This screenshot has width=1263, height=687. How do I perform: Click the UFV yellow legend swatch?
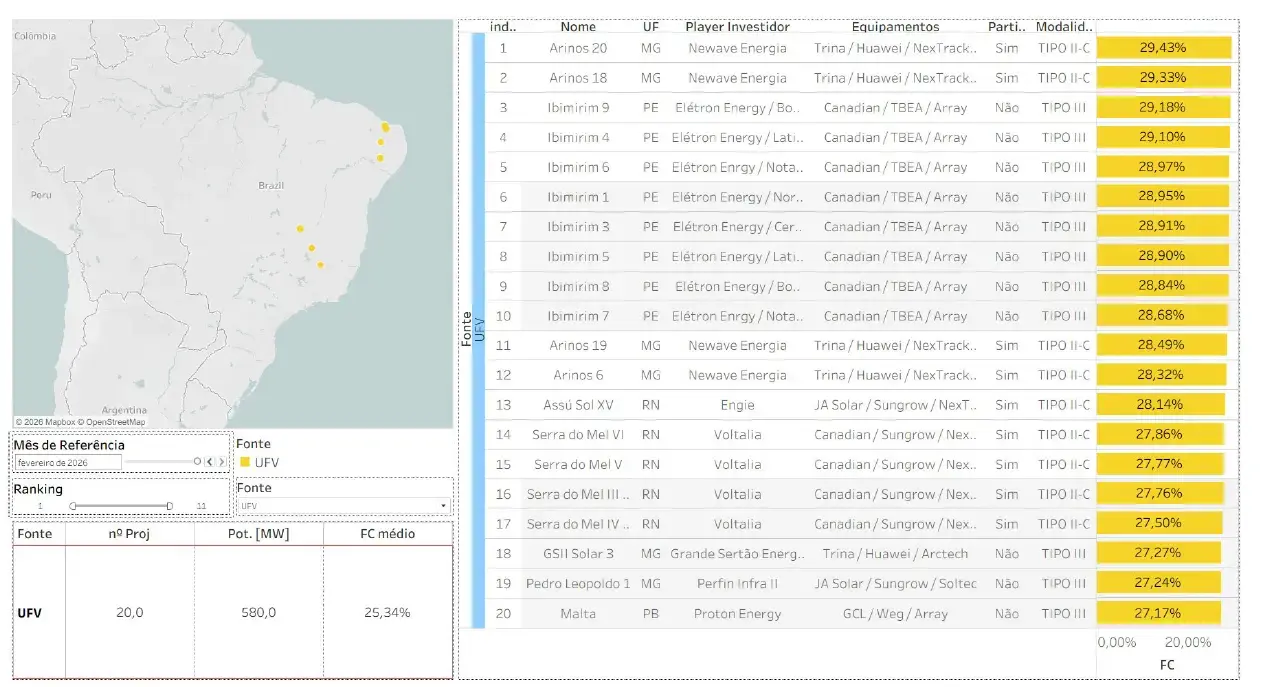coord(245,462)
